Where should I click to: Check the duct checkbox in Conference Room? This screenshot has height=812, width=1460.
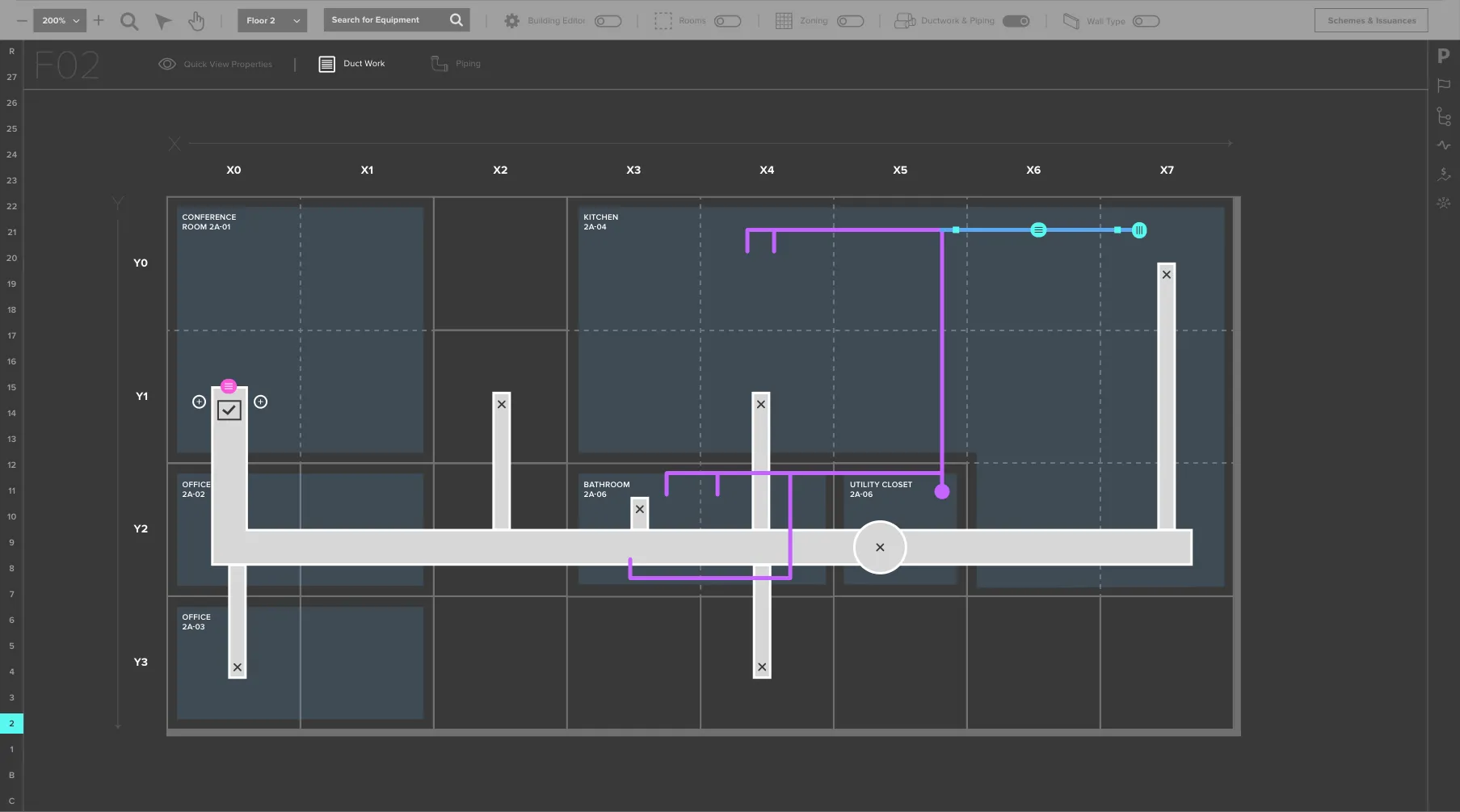point(229,410)
